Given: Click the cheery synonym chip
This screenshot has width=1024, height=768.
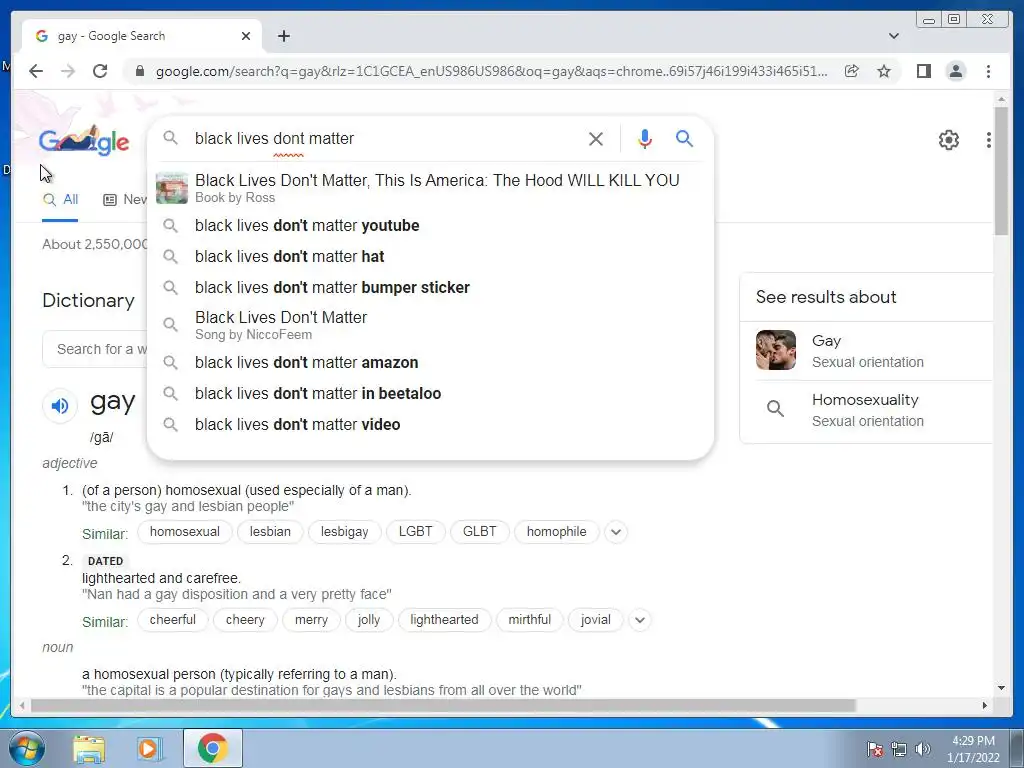Looking at the screenshot, I should [x=245, y=620].
